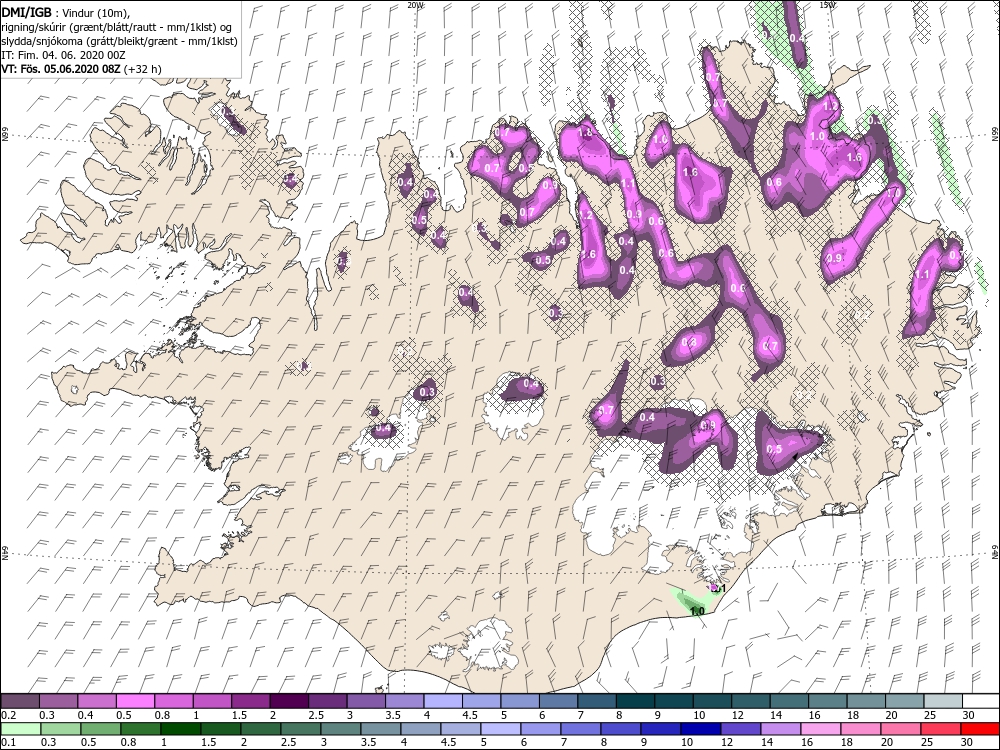Image resolution: width=1000 pixels, height=750 pixels.
Task: Click the 'slydda/snjókoma' legend description line
Action: tap(120, 41)
